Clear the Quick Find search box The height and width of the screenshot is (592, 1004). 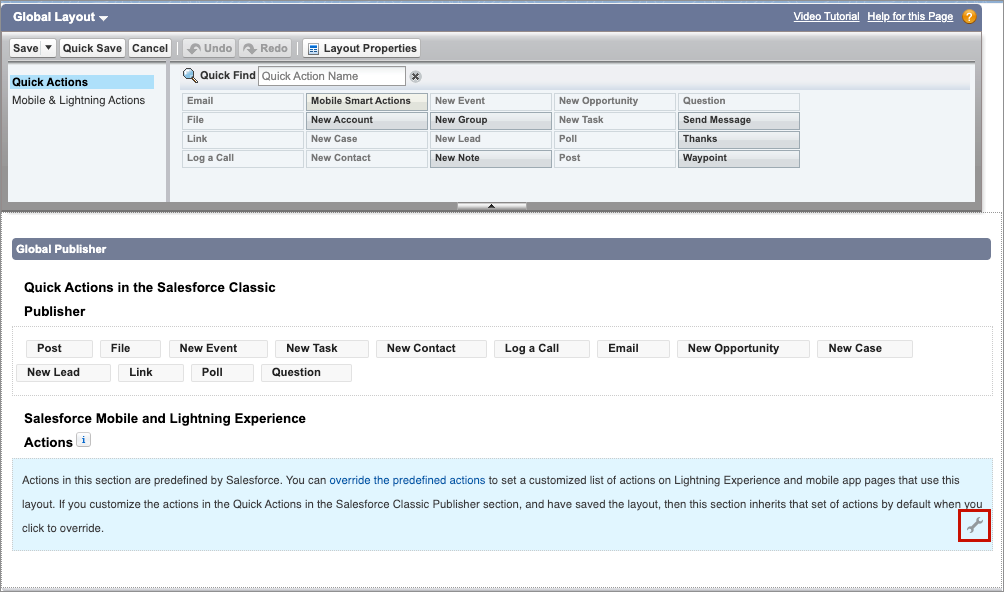pos(416,76)
